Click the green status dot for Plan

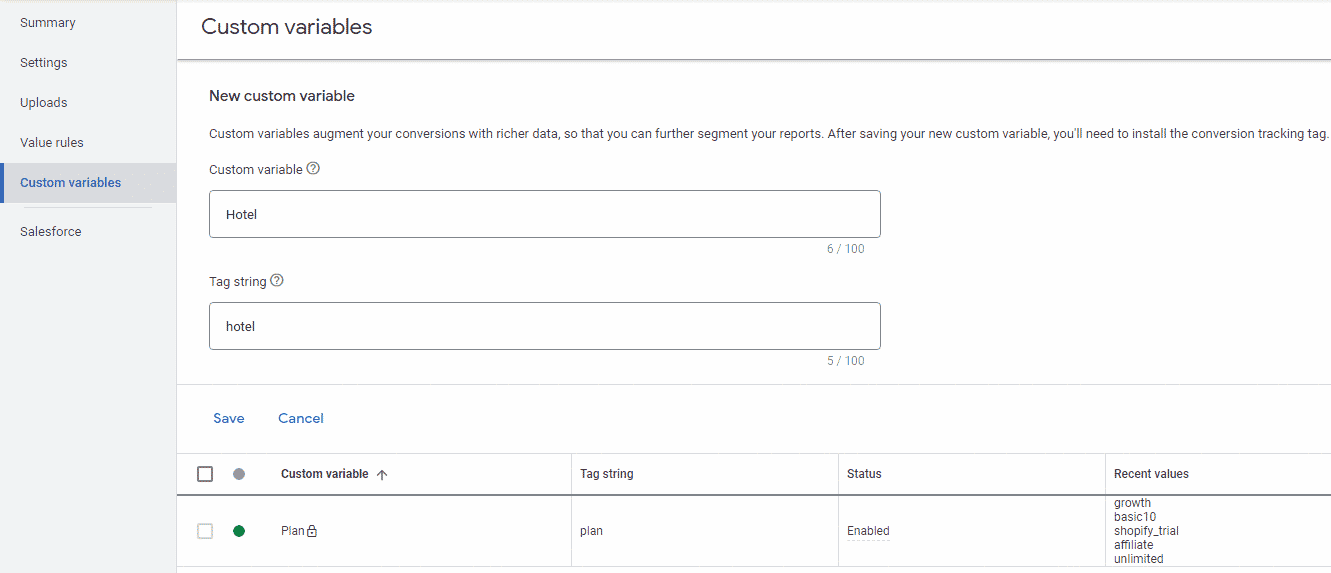pos(239,531)
